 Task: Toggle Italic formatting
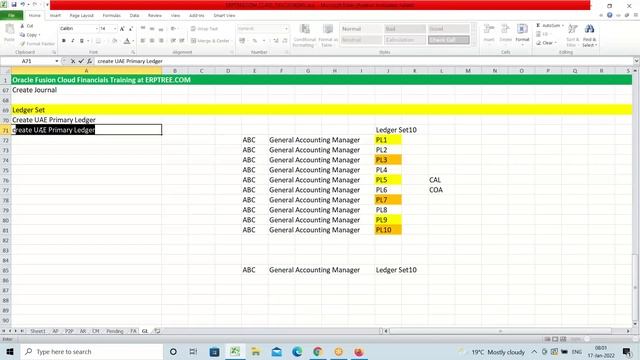[73, 41]
